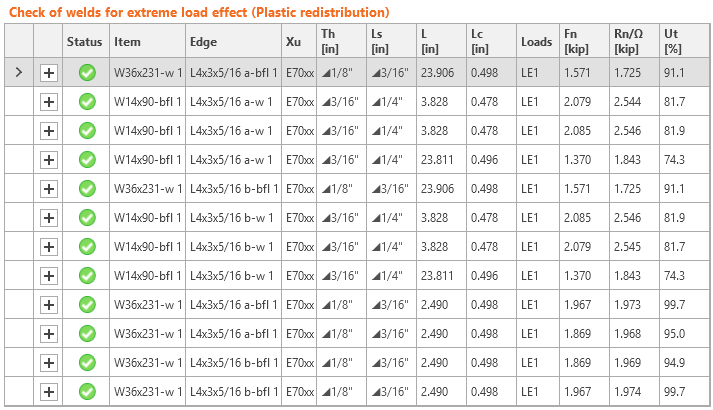The height and width of the screenshot is (410, 713).
Task: Click the green status icon in the 2.544 kip row
Action: (87, 101)
